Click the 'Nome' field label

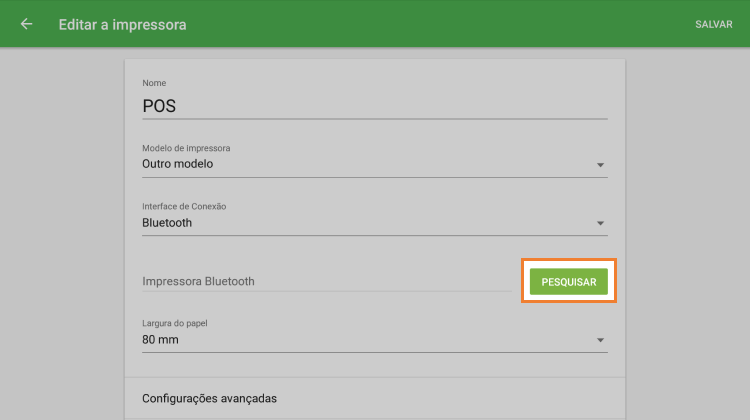tap(154, 82)
